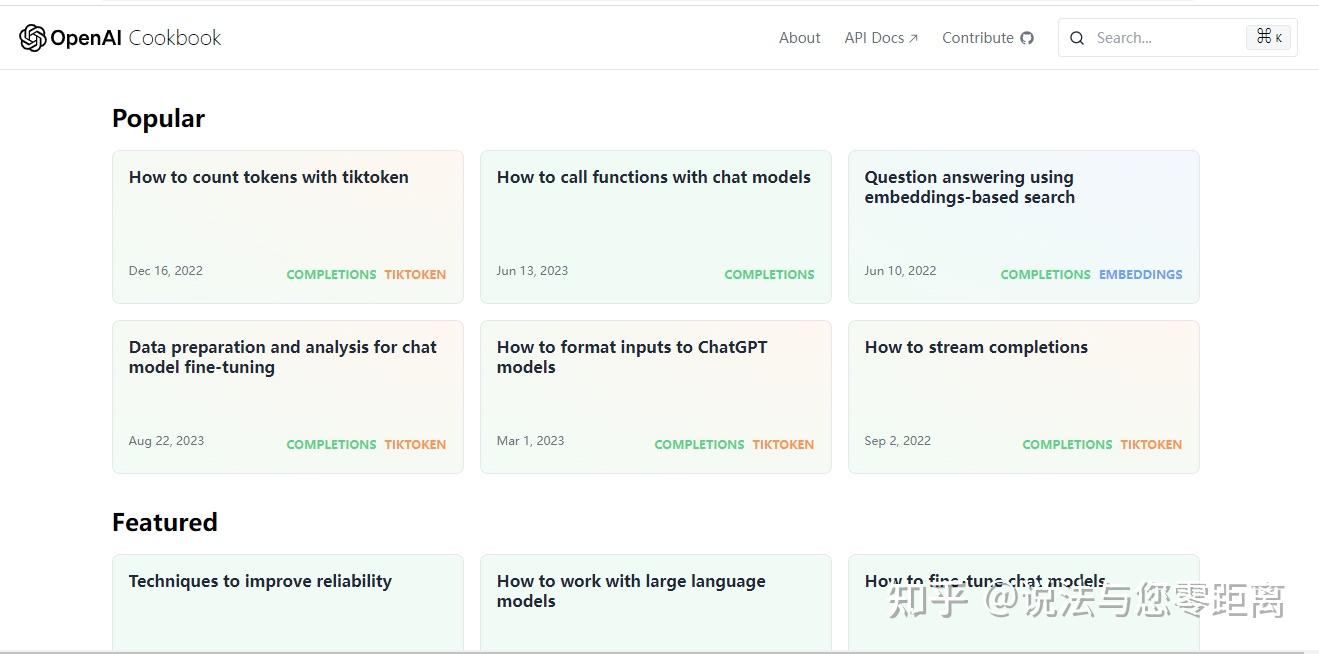Open "How to work with large language models"
Screen dimensions: 1319x654
(x=630, y=592)
